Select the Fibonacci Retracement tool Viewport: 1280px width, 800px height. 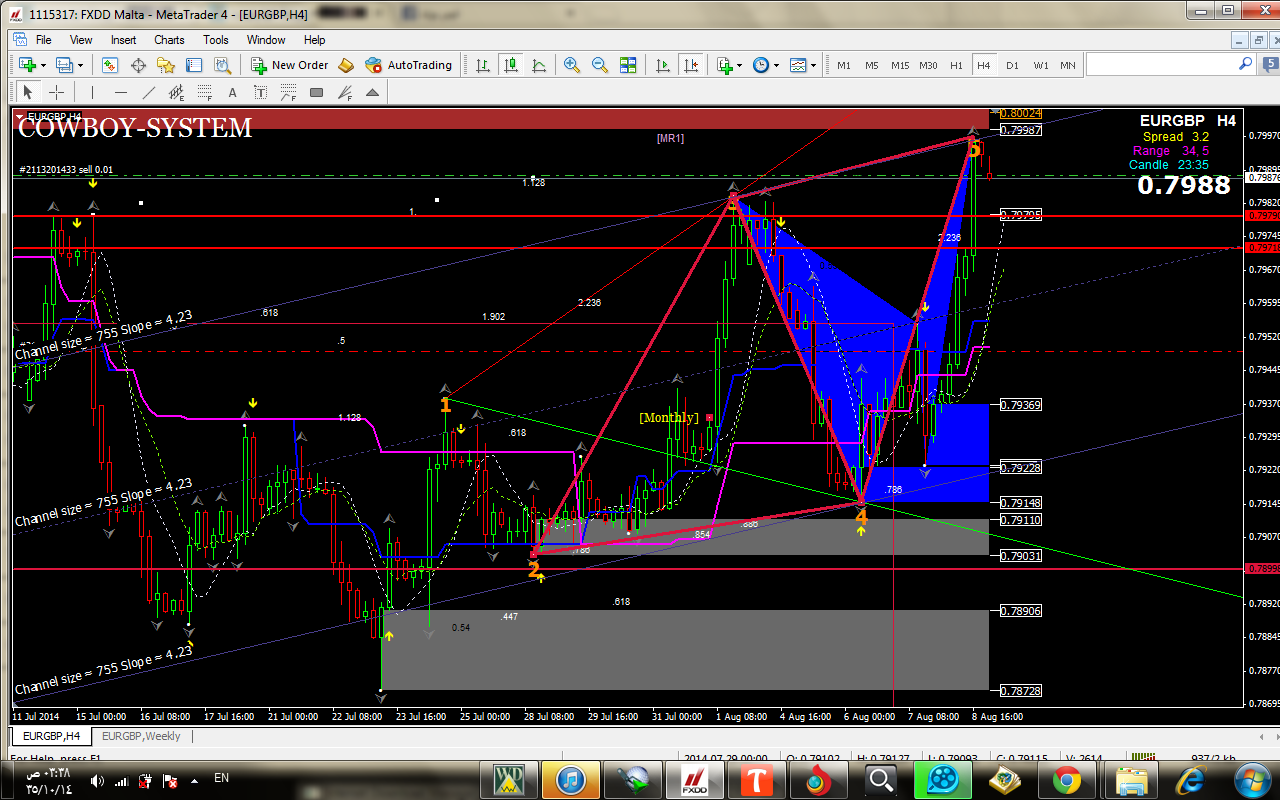[x=205, y=92]
